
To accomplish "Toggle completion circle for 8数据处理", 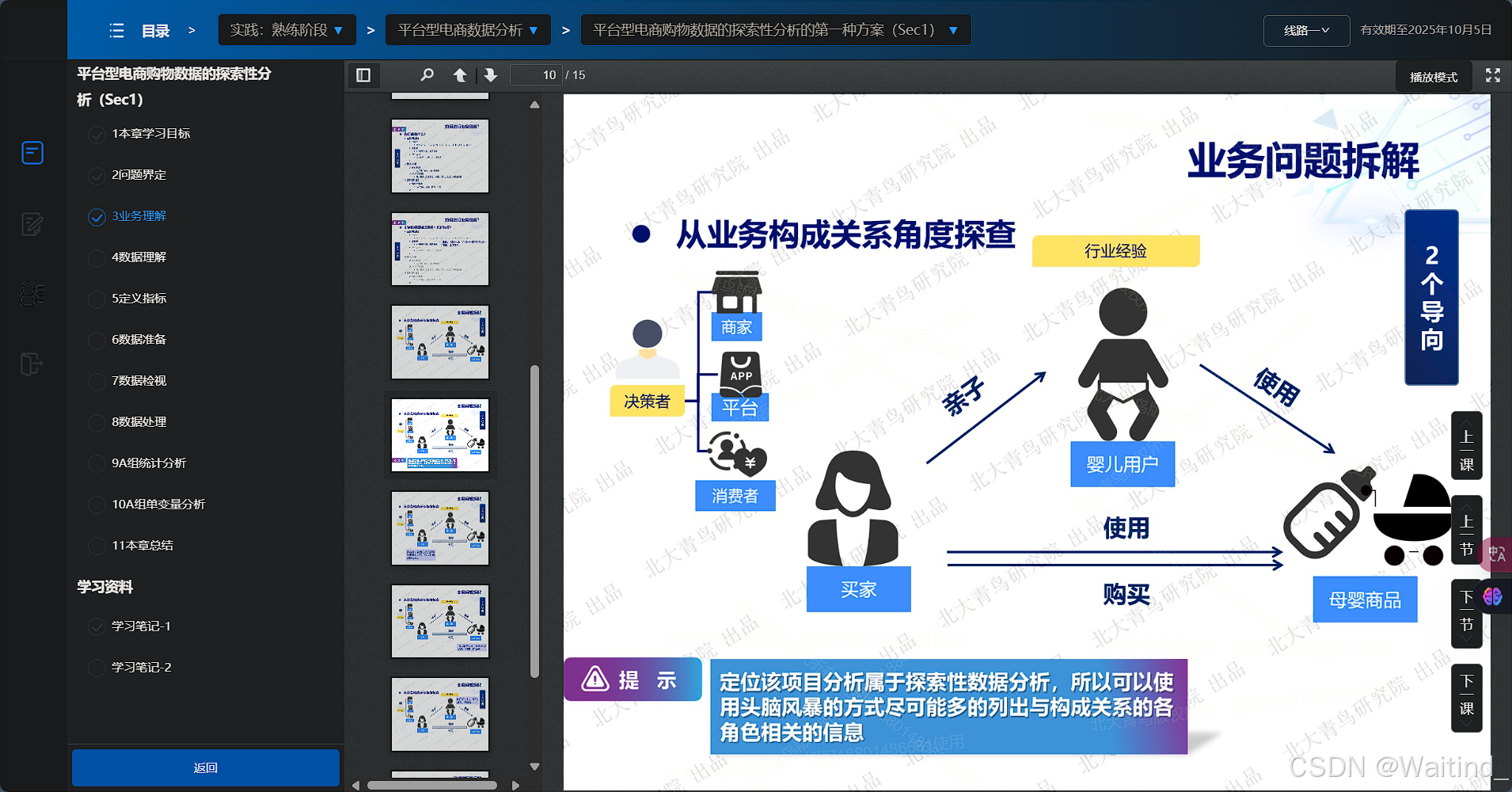I will (97, 423).
